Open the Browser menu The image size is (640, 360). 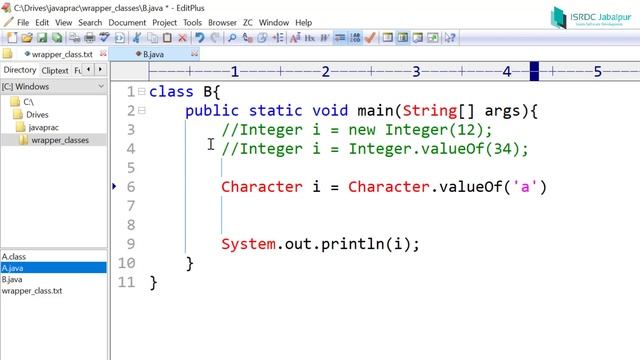[x=222, y=22]
